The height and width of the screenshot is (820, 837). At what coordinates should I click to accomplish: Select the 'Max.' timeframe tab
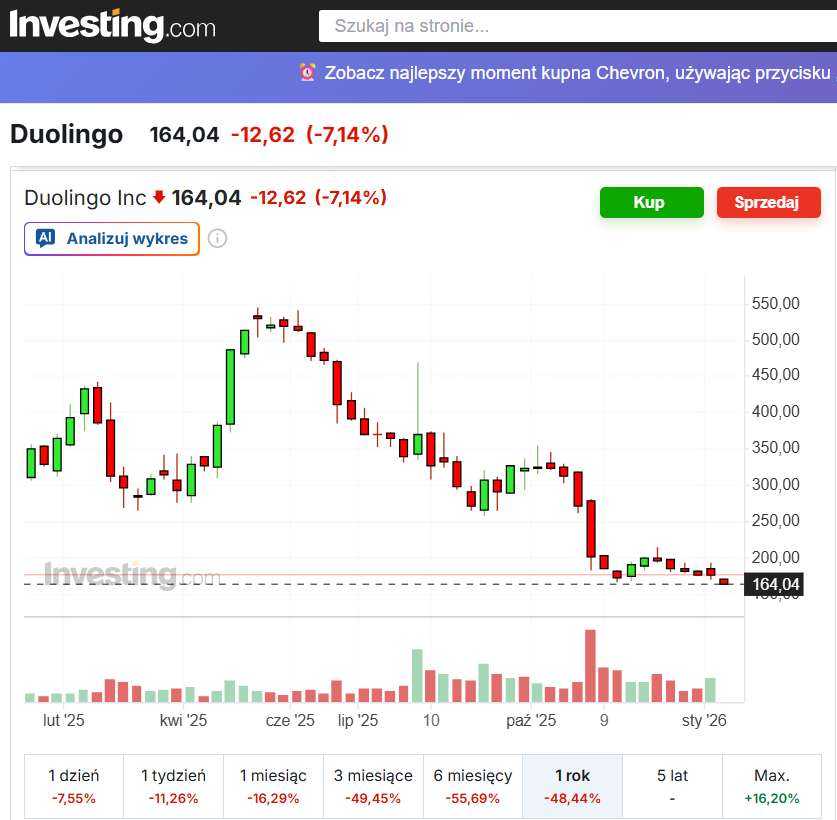click(x=772, y=786)
